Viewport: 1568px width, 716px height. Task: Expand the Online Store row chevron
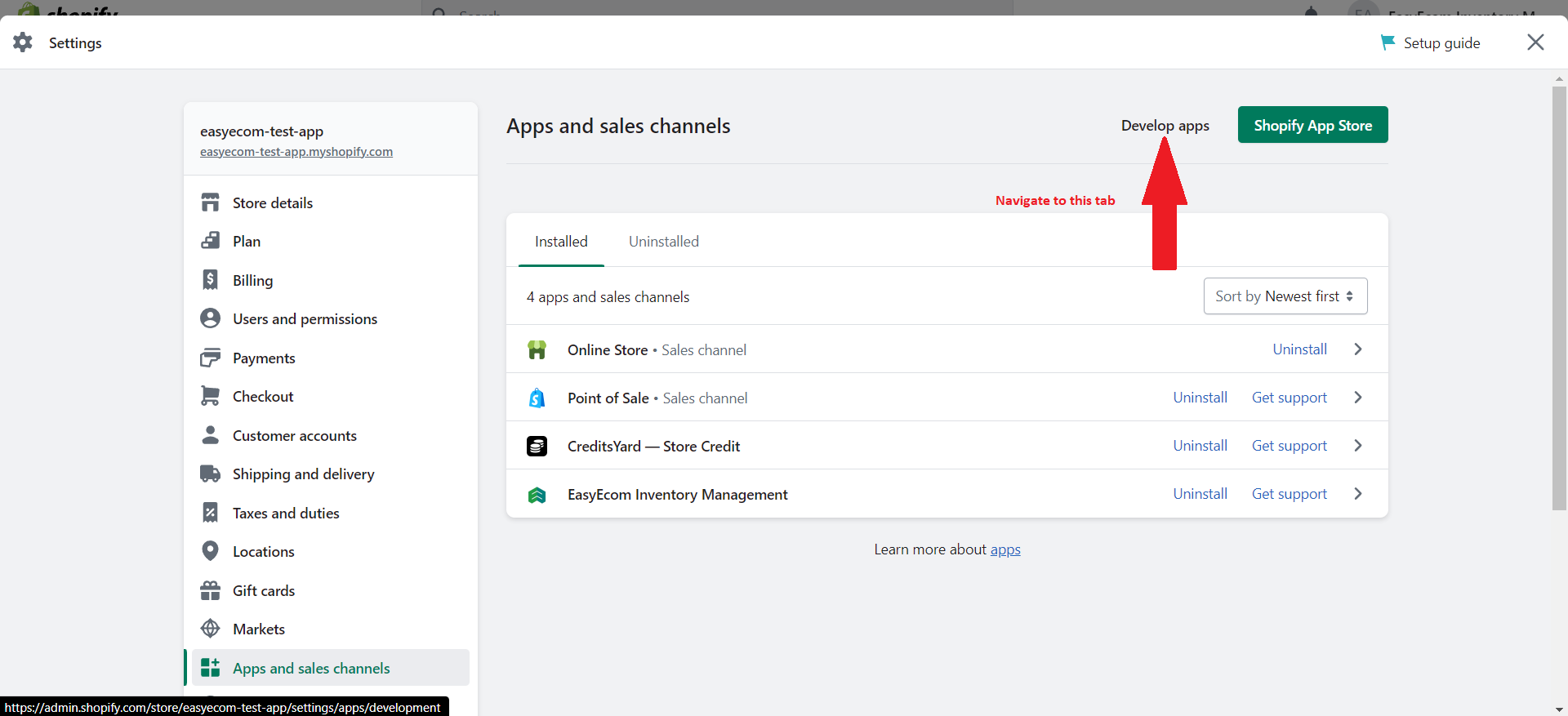1358,349
